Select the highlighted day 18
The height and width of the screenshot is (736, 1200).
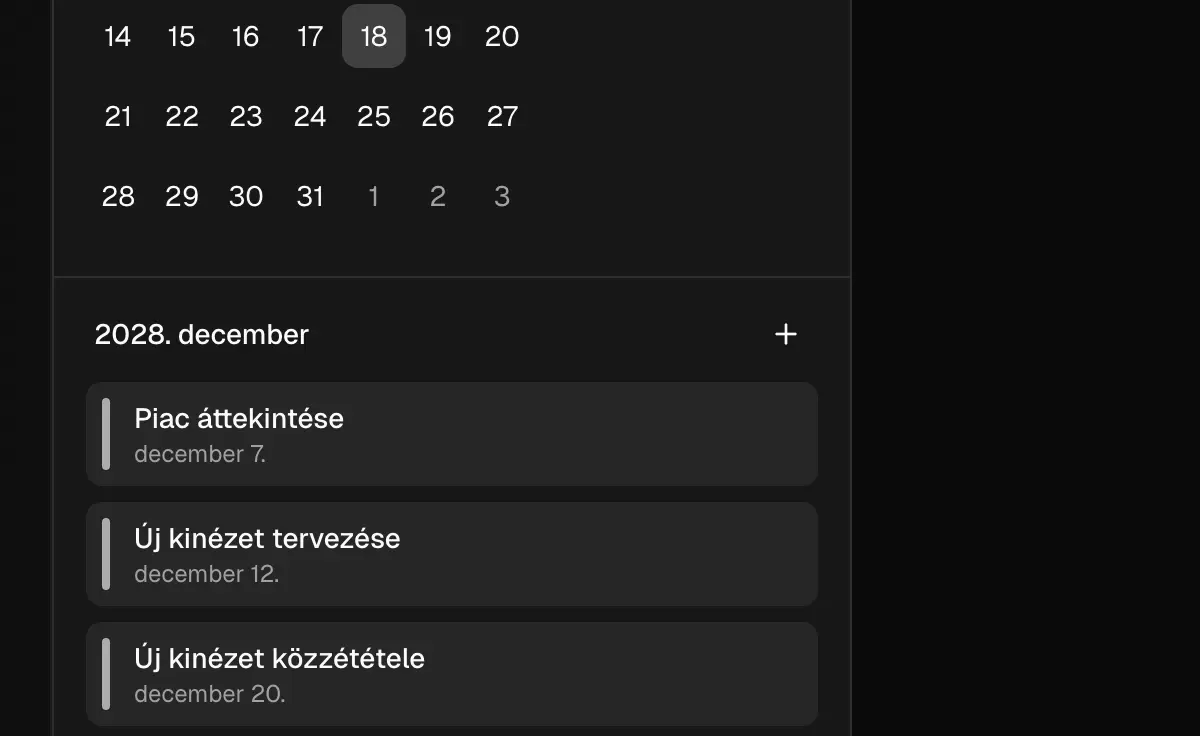[374, 36]
